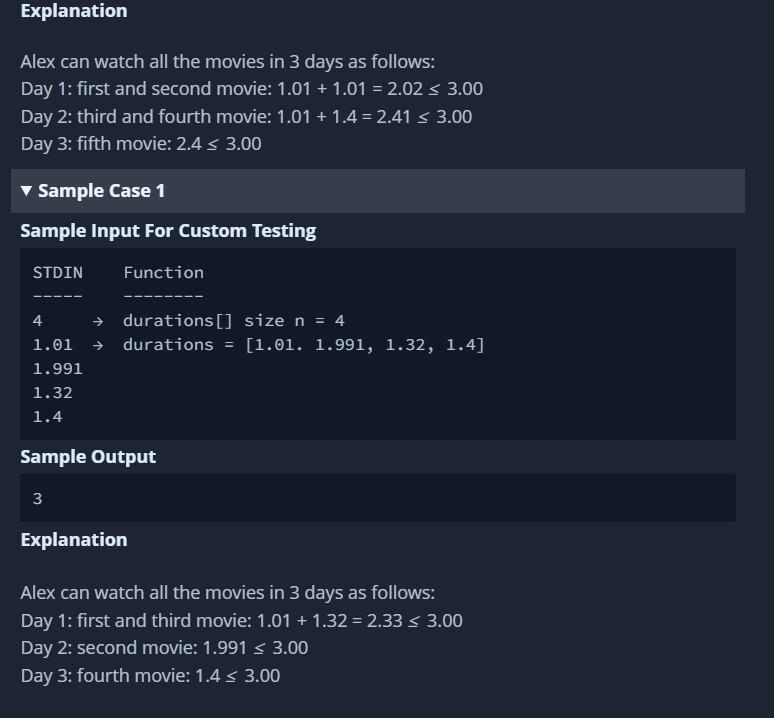Click the sample output value 3
The height and width of the screenshot is (718, 774).
click(38, 499)
